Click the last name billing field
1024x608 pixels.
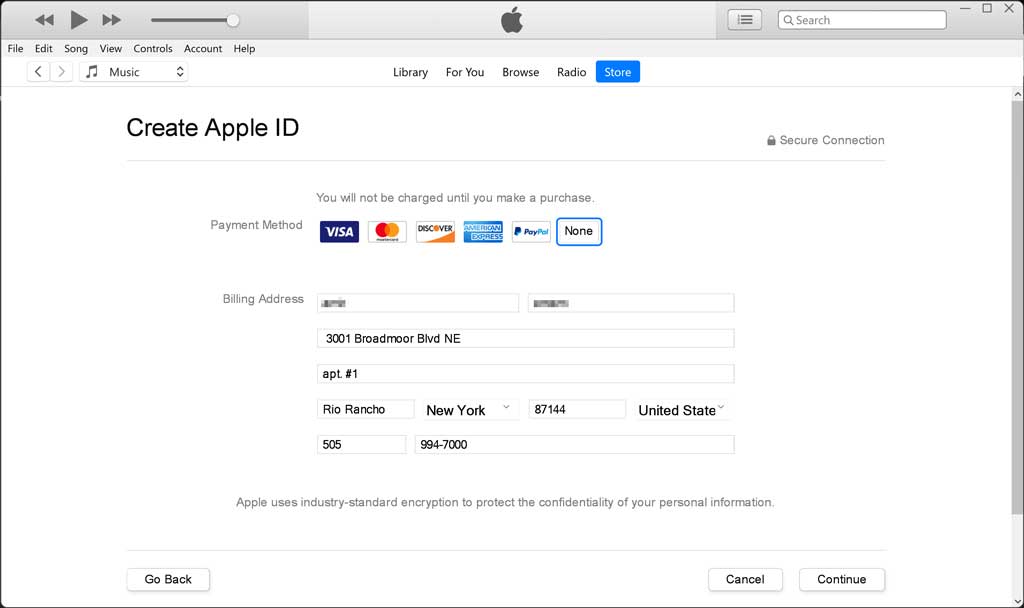pos(631,303)
